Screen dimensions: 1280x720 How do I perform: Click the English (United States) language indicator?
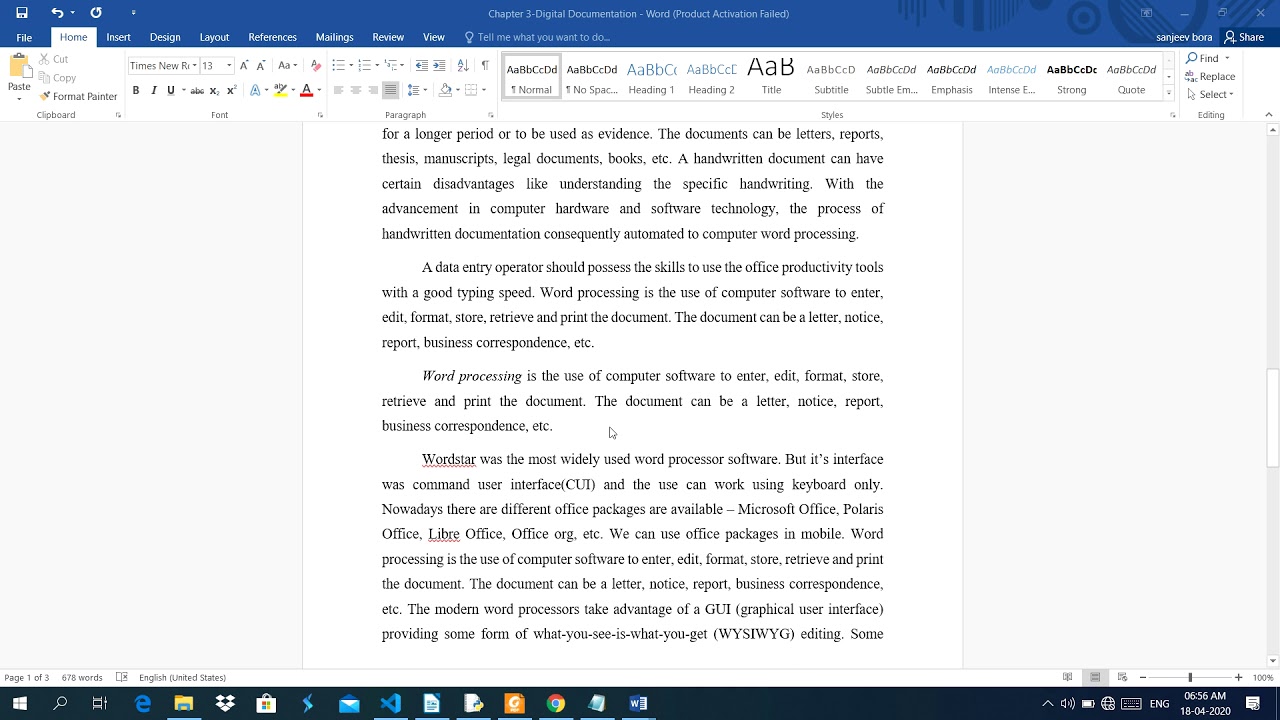[x=182, y=677]
